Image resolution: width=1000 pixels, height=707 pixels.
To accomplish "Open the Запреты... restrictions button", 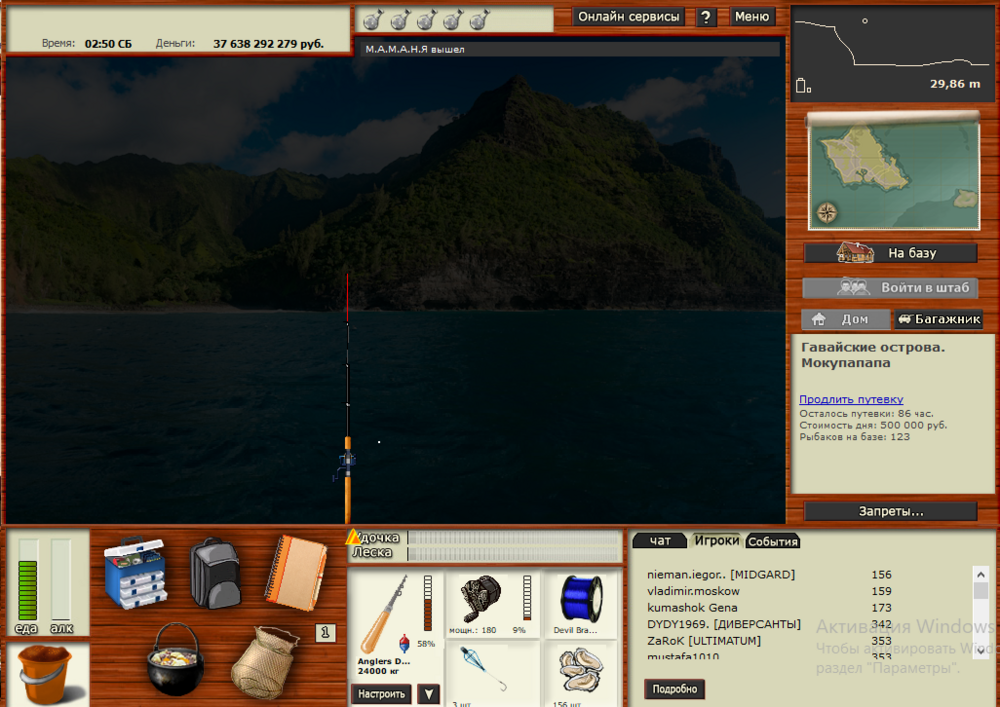I will point(890,511).
